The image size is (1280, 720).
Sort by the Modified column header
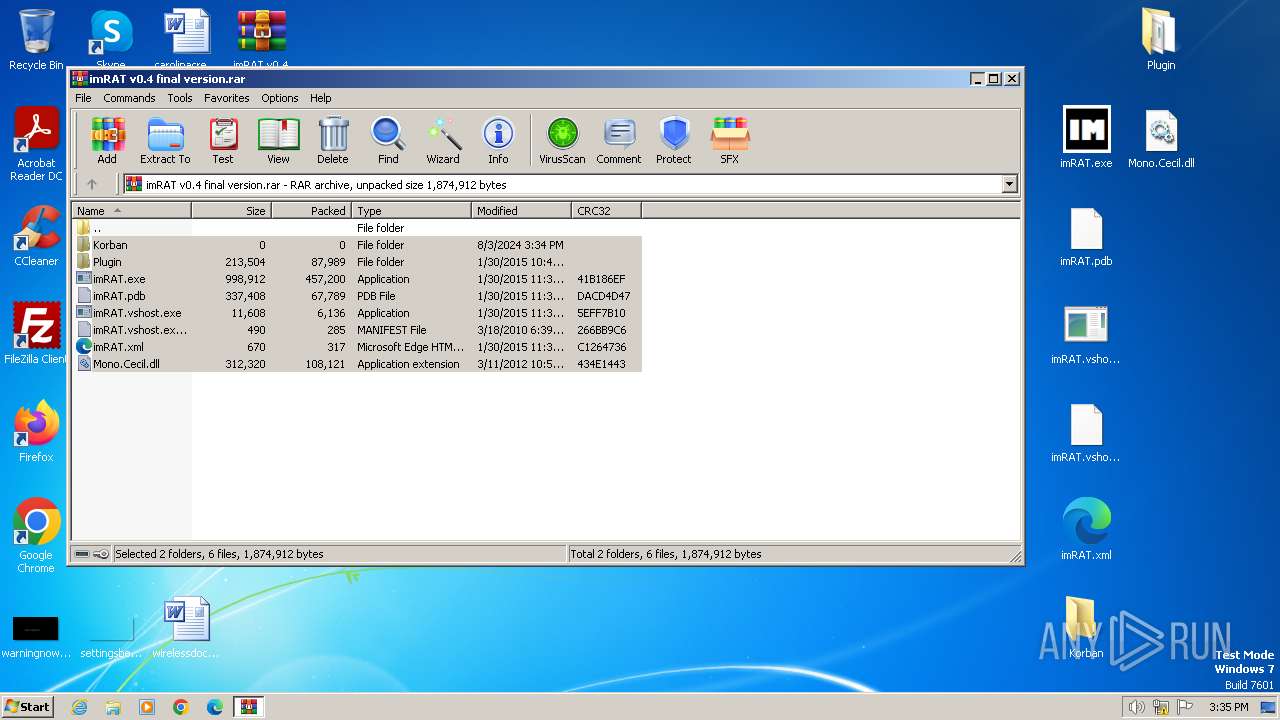(521, 211)
